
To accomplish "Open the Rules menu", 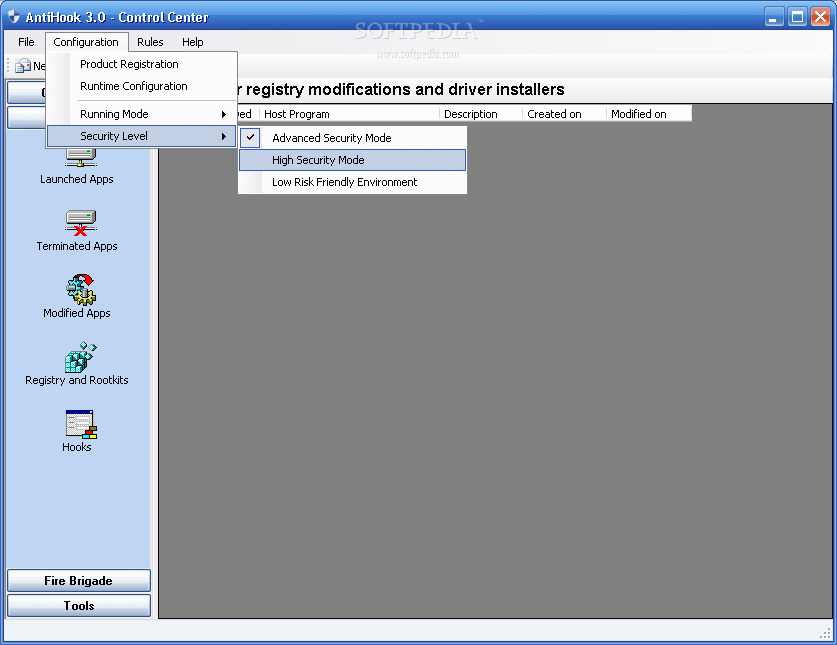I will (150, 42).
